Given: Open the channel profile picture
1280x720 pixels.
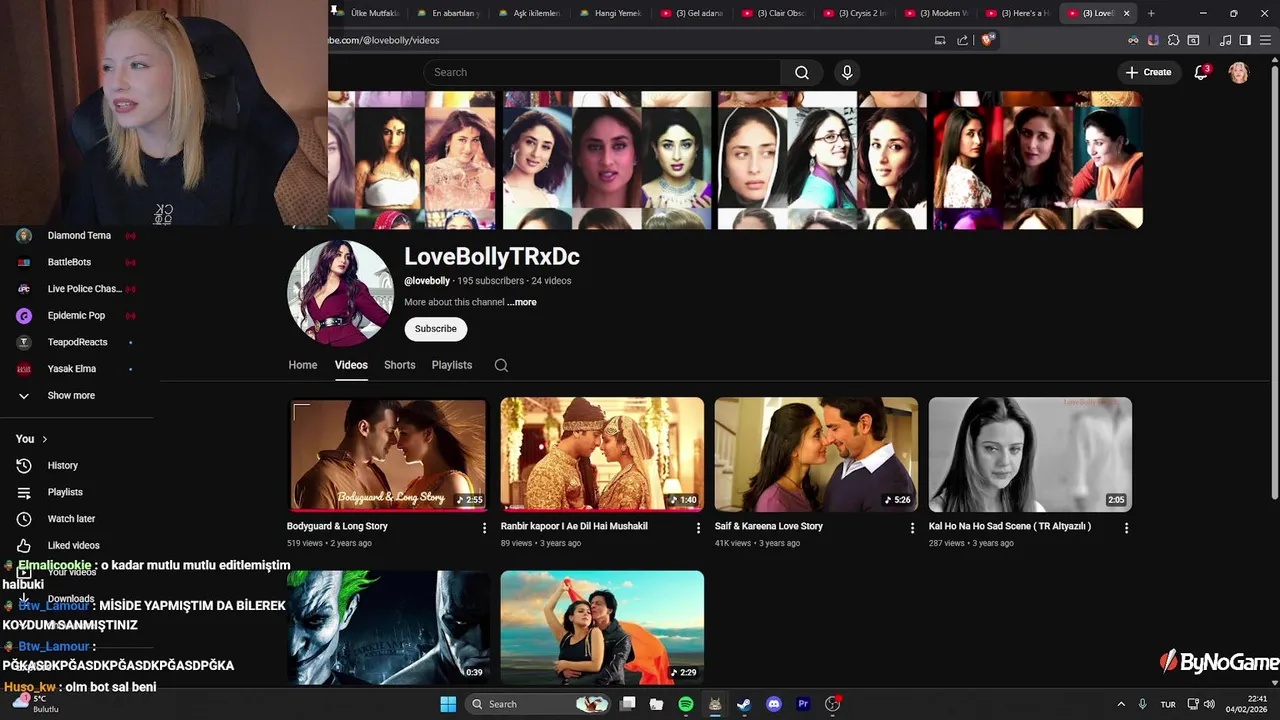Looking at the screenshot, I should [x=340, y=293].
